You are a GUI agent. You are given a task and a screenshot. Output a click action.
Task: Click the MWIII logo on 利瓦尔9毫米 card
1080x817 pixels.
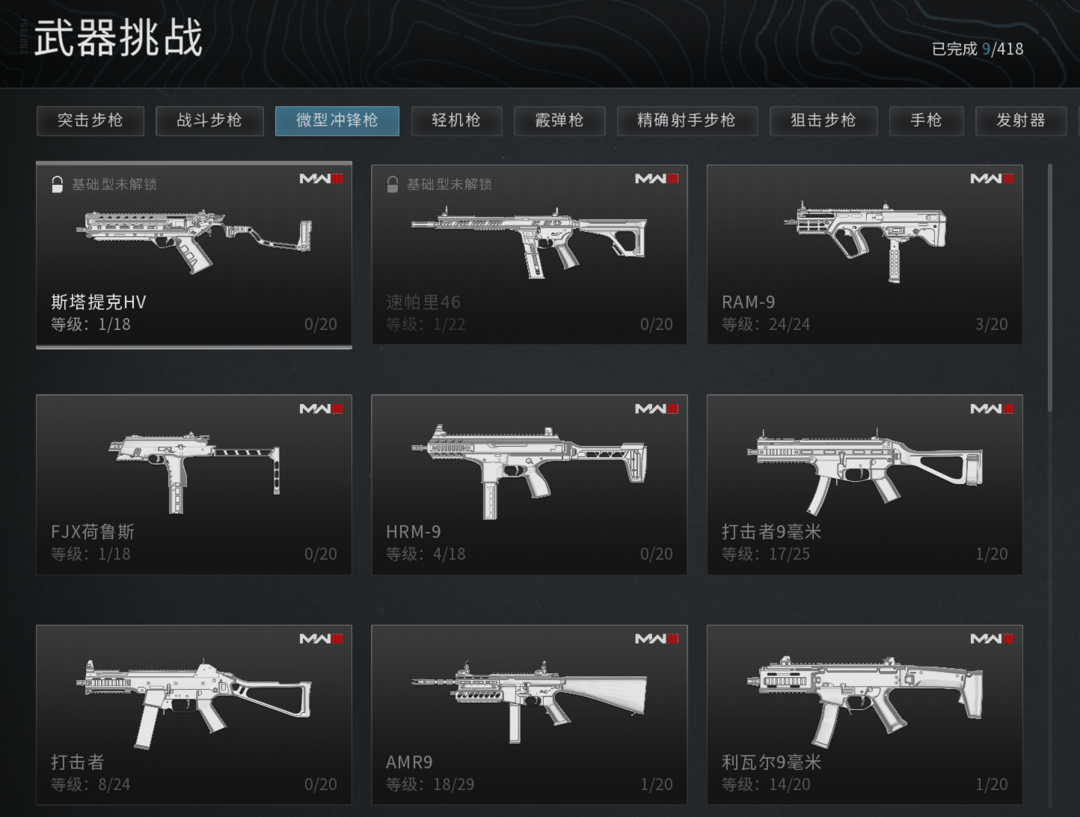coord(992,639)
